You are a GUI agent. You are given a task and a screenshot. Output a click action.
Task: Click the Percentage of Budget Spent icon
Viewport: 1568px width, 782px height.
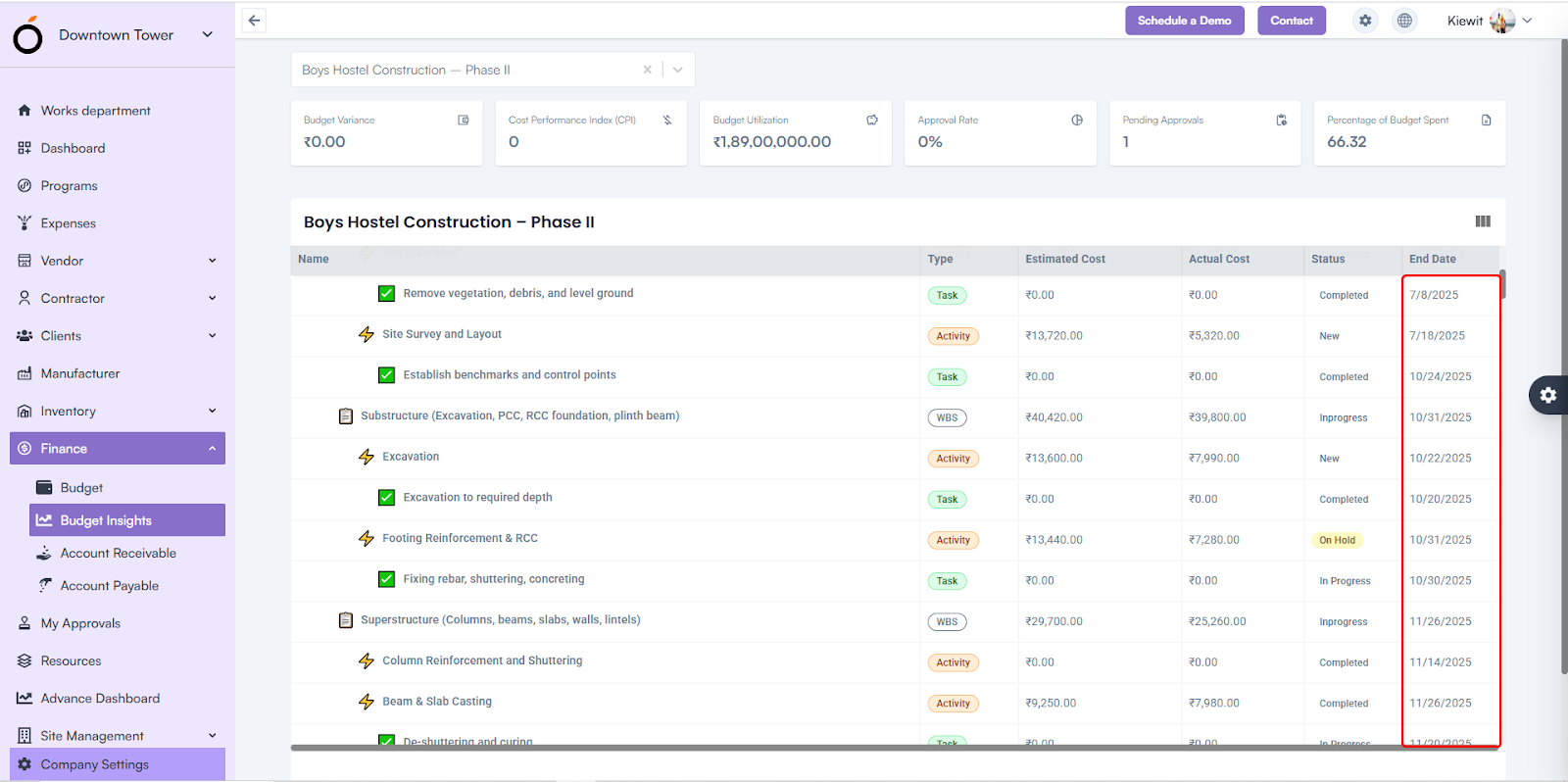[1487, 120]
